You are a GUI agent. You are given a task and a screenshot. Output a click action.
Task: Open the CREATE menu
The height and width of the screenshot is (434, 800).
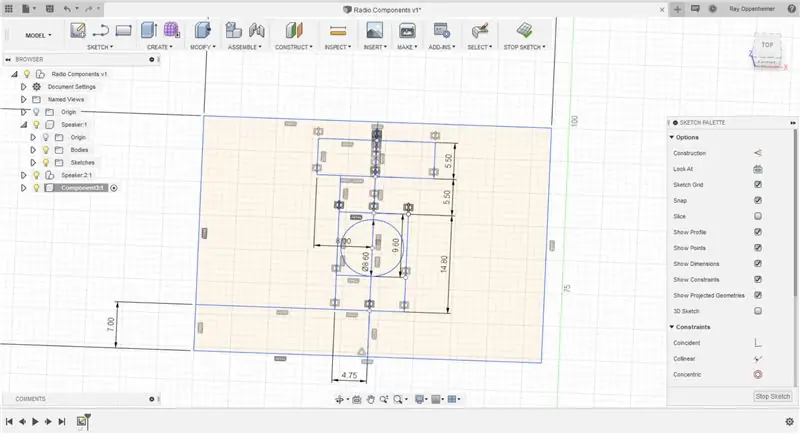point(160,47)
